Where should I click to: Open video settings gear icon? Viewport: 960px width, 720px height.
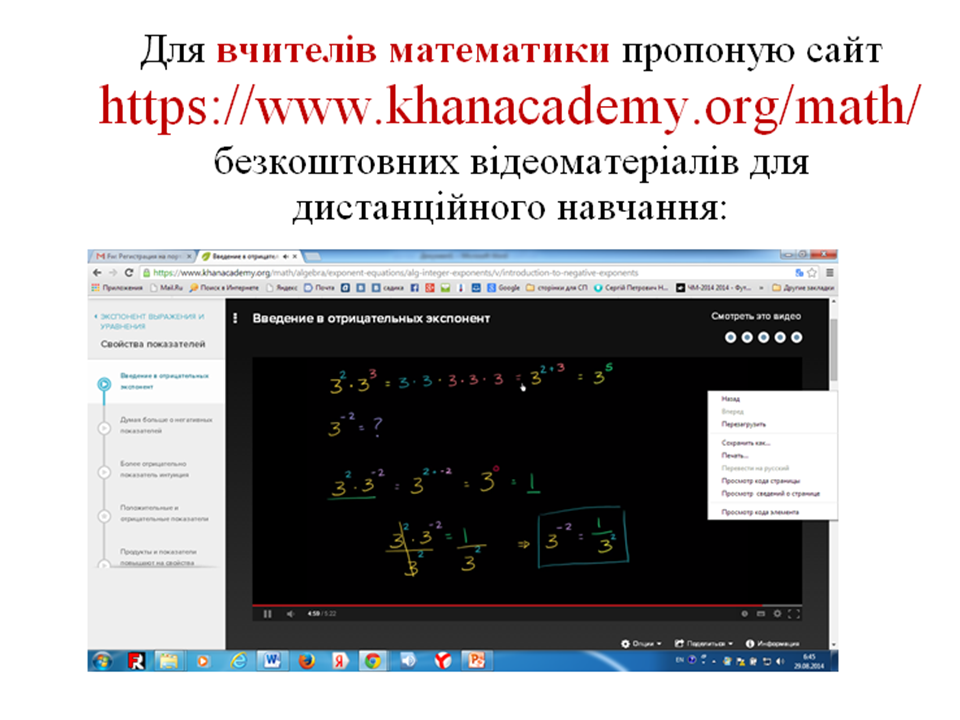click(x=777, y=613)
